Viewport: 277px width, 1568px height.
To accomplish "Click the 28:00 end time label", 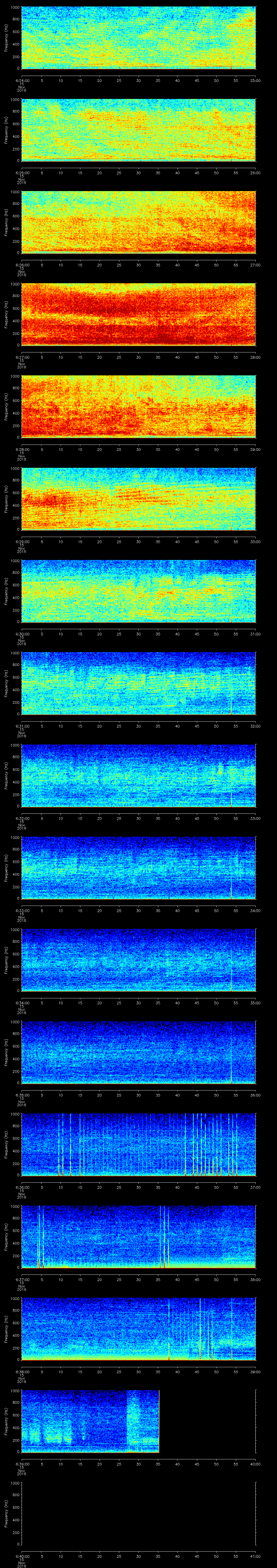I will pos(255,357).
